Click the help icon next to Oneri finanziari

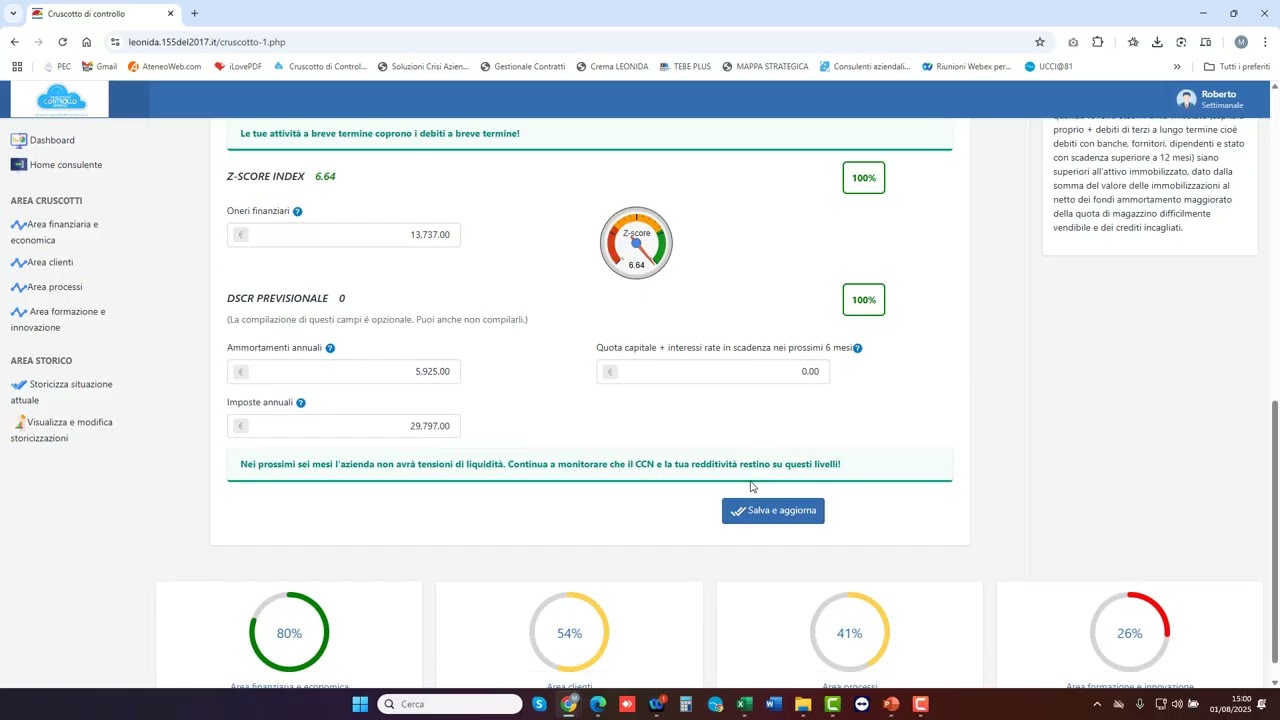coord(297,212)
